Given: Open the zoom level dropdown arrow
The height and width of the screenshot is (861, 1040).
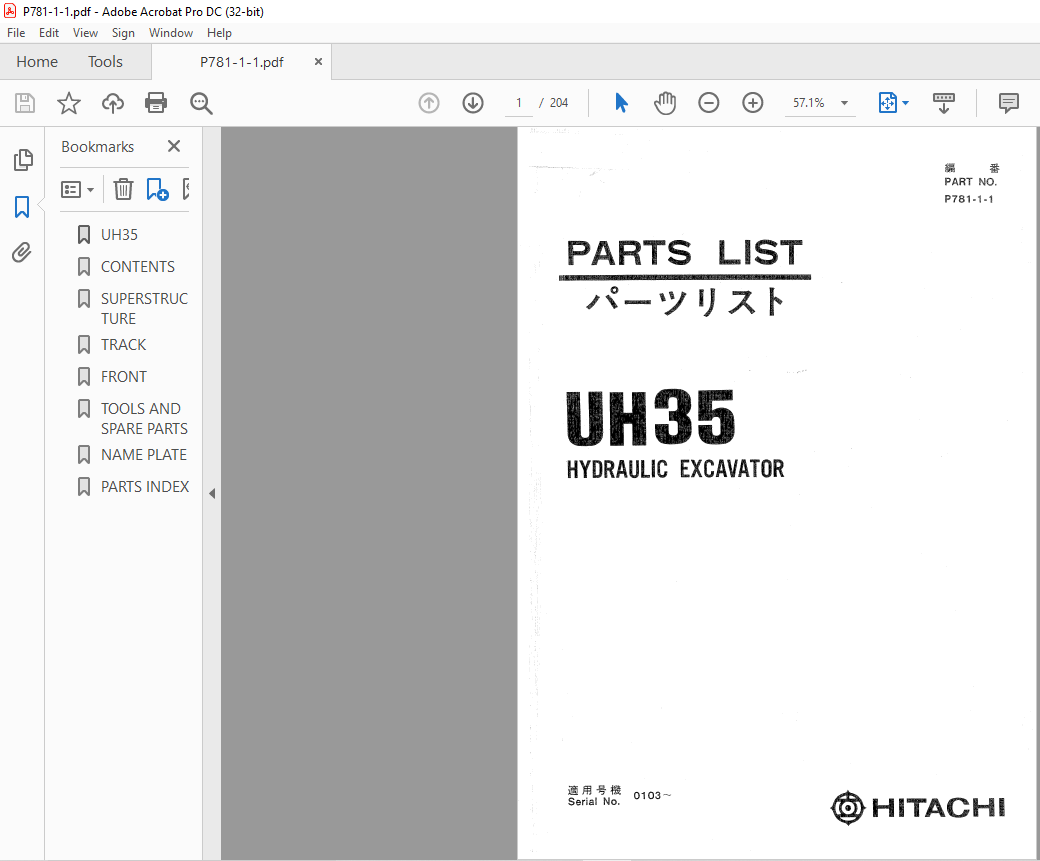Looking at the screenshot, I should [x=844, y=103].
